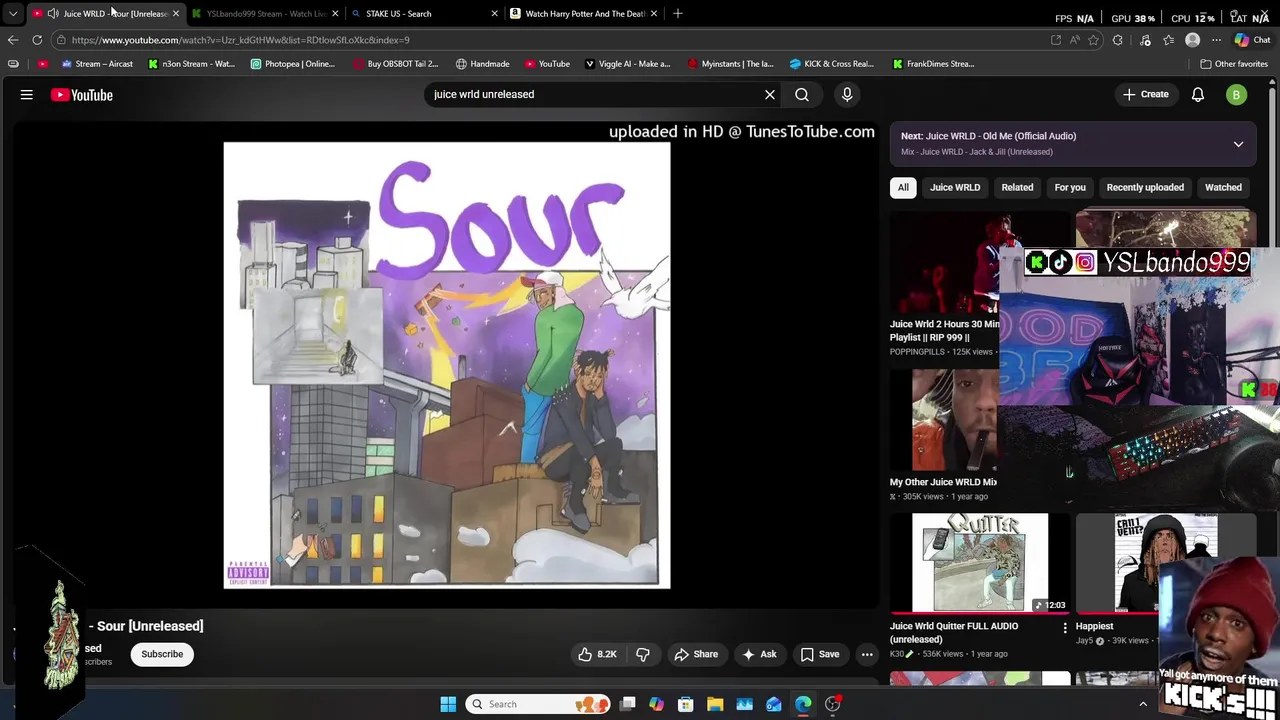Click the Sour album art video player
Viewport: 1280px width, 720px height.
point(447,365)
